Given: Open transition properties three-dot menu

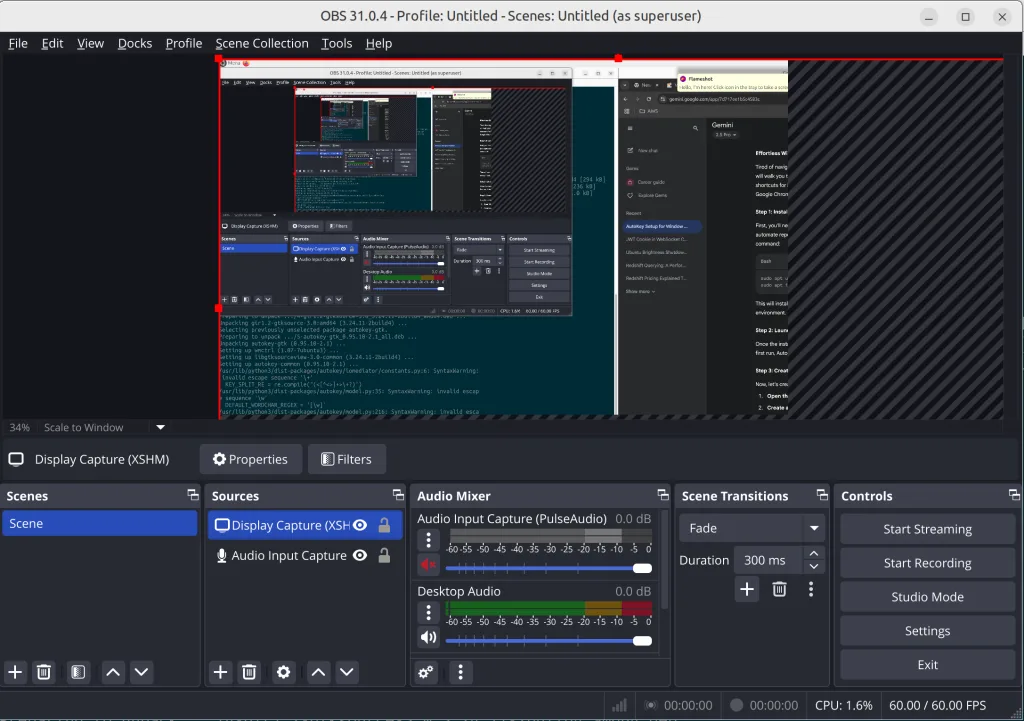Looking at the screenshot, I should click(811, 589).
